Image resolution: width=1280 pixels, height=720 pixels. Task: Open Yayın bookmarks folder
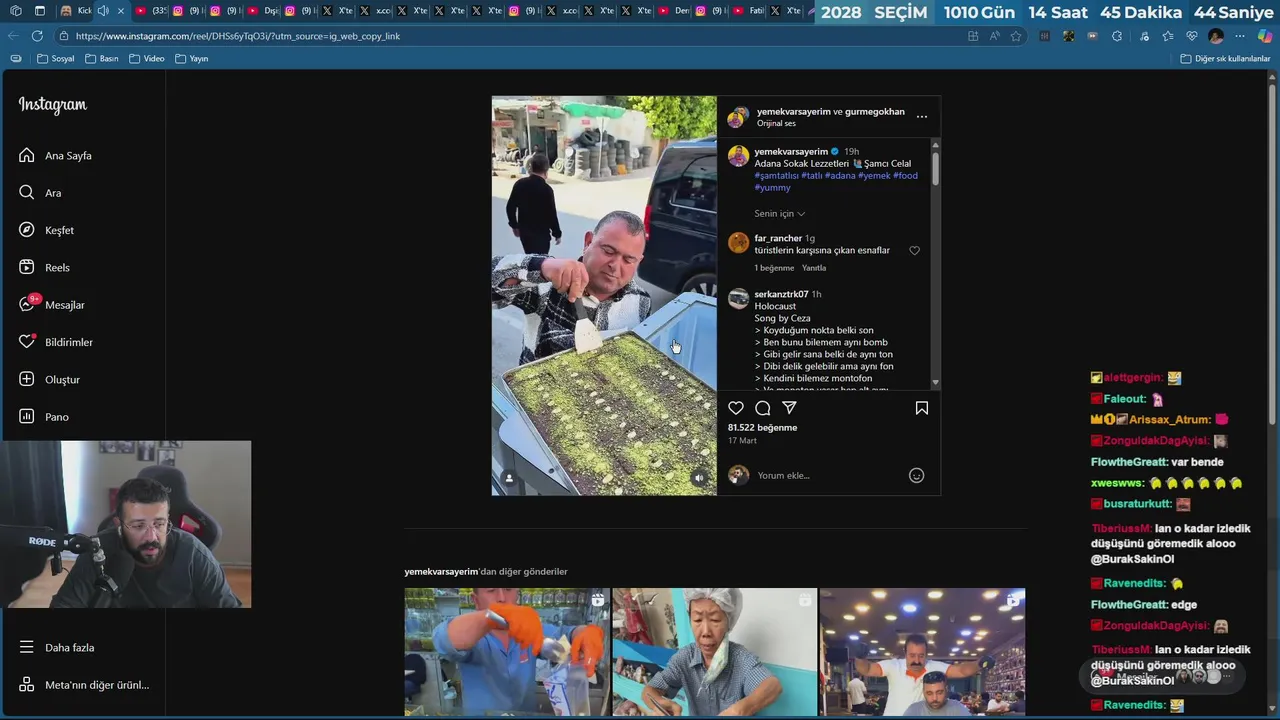coord(191,59)
